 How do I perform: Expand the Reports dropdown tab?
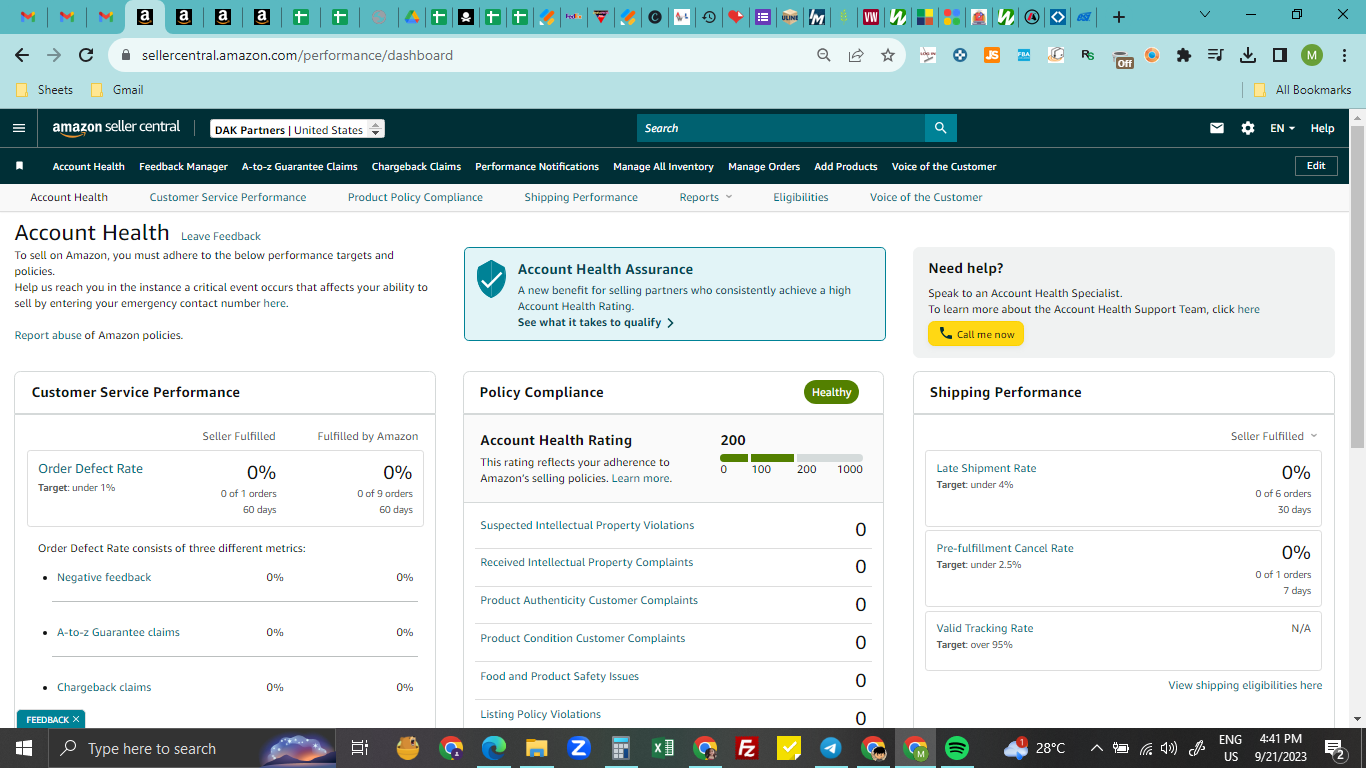(706, 197)
